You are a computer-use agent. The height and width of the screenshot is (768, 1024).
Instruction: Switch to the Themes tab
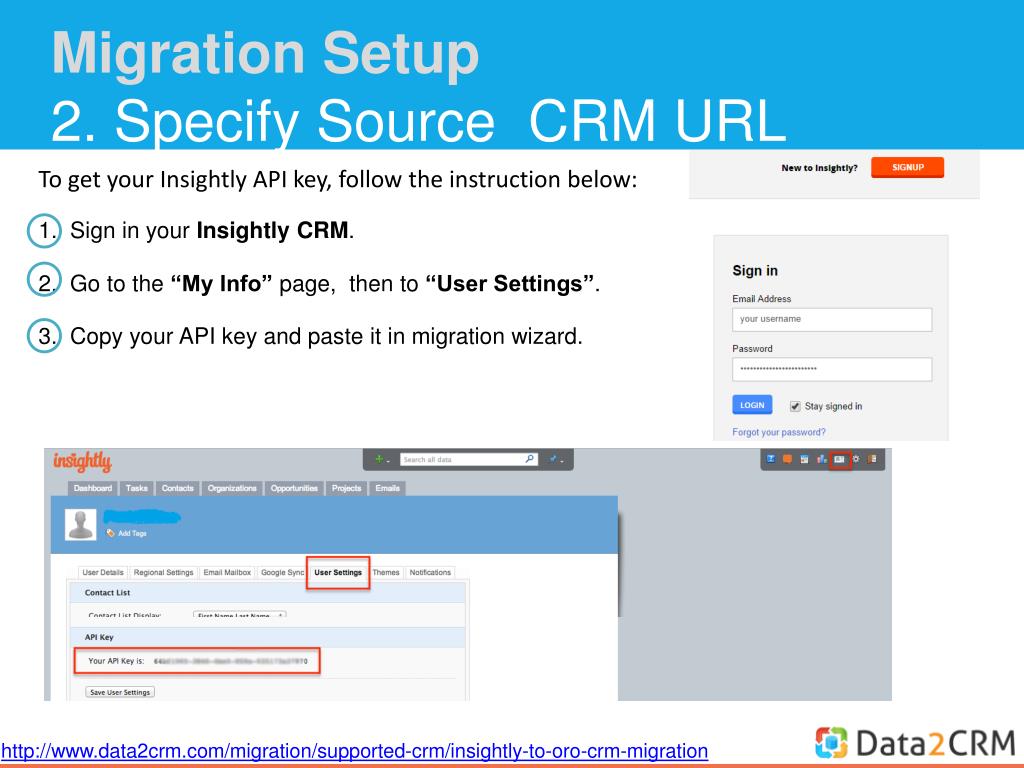pyautogui.click(x=385, y=573)
